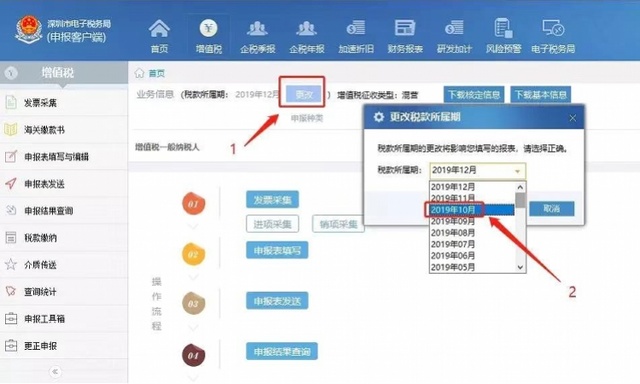
Task: Click the period list scrollbar thumb
Action: click(520, 200)
